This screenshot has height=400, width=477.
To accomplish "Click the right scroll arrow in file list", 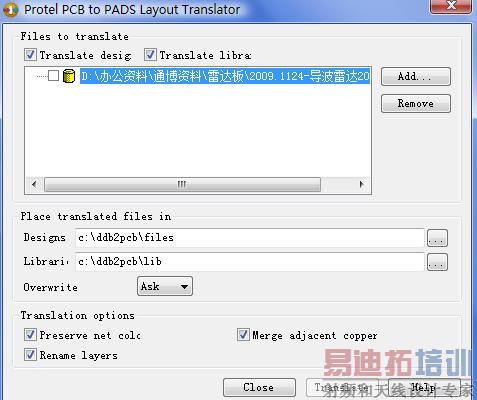I will click(x=361, y=184).
